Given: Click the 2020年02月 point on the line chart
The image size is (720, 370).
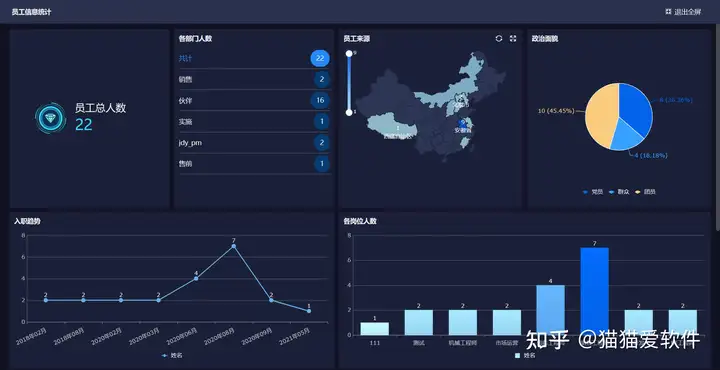Looking at the screenshot, I should pos(121,300).
